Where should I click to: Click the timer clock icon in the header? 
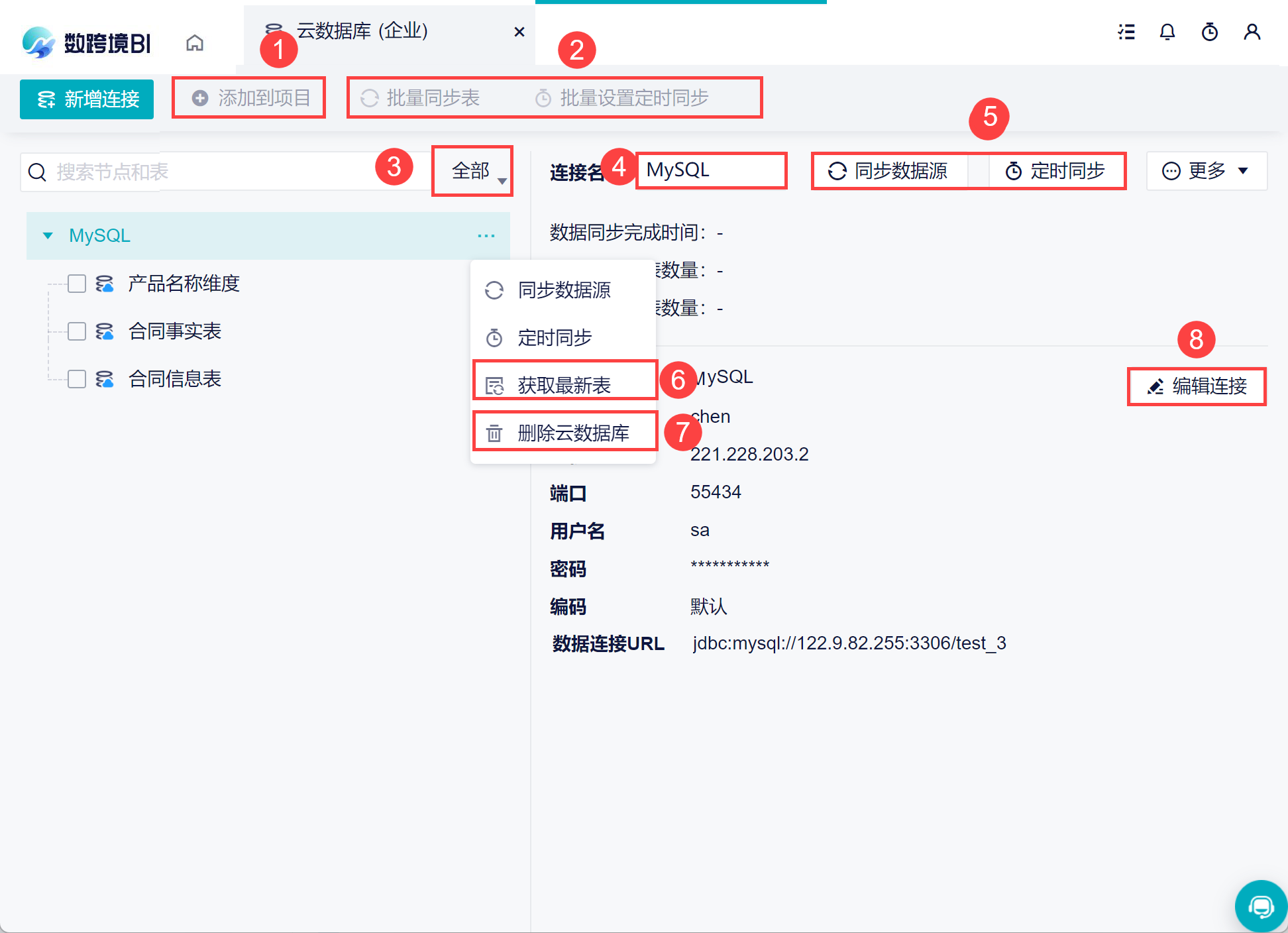tap(1210, 32)
